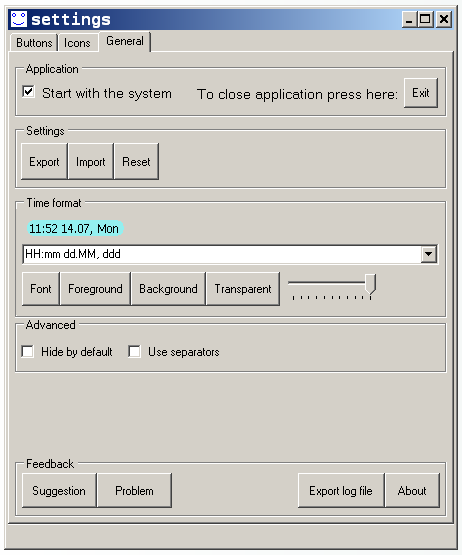Choose the Background color button
Image resolution: width=462 pixels, height=555 pixels.
(x=168, y=289)
